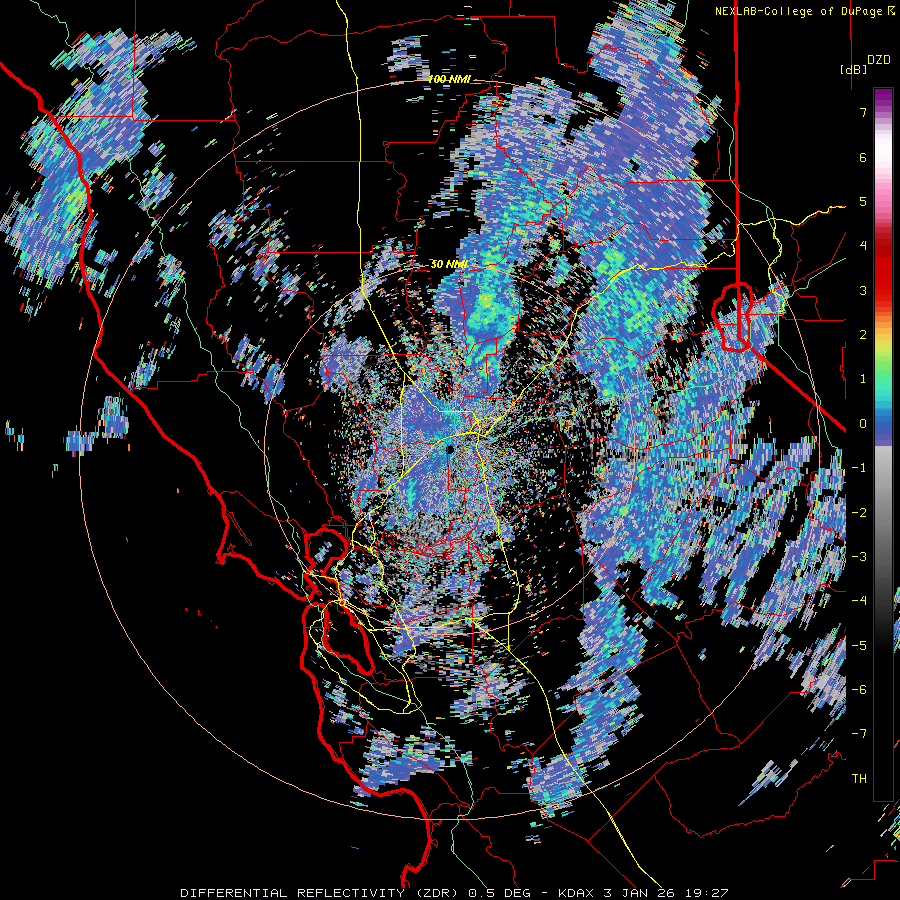Click the -6 value on the color scale
This screenshot has height=900, width=900.
(x=859, y=690)
